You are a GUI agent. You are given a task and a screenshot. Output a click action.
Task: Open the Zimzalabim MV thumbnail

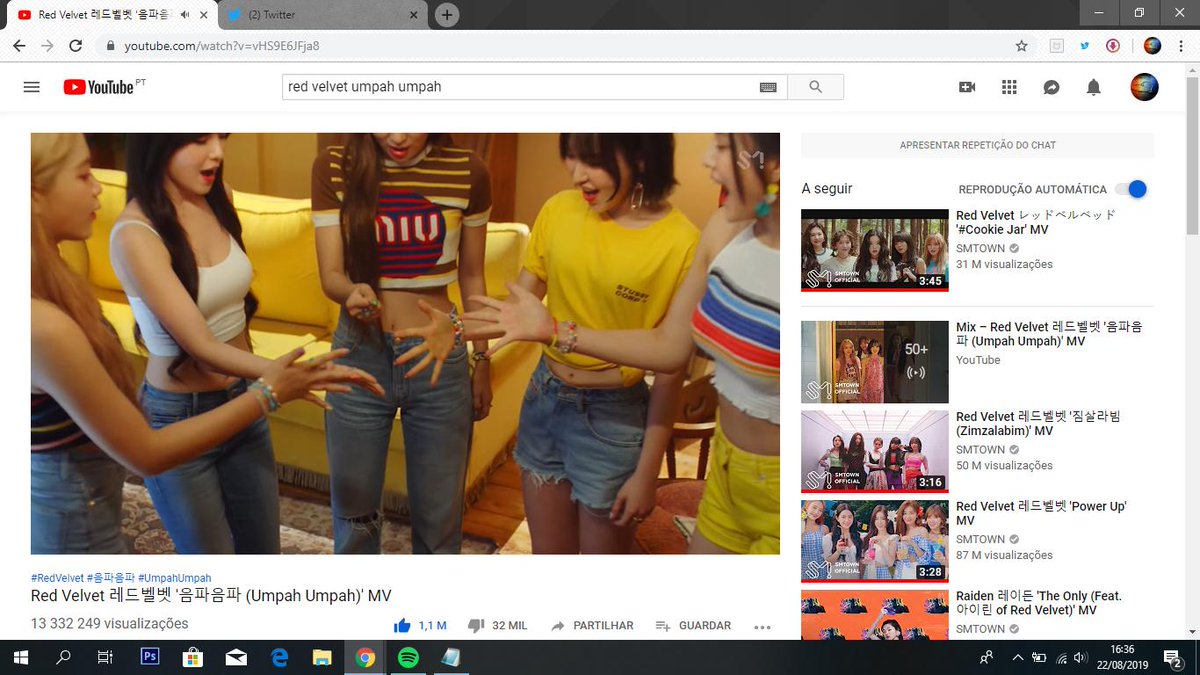click(874, 451)
